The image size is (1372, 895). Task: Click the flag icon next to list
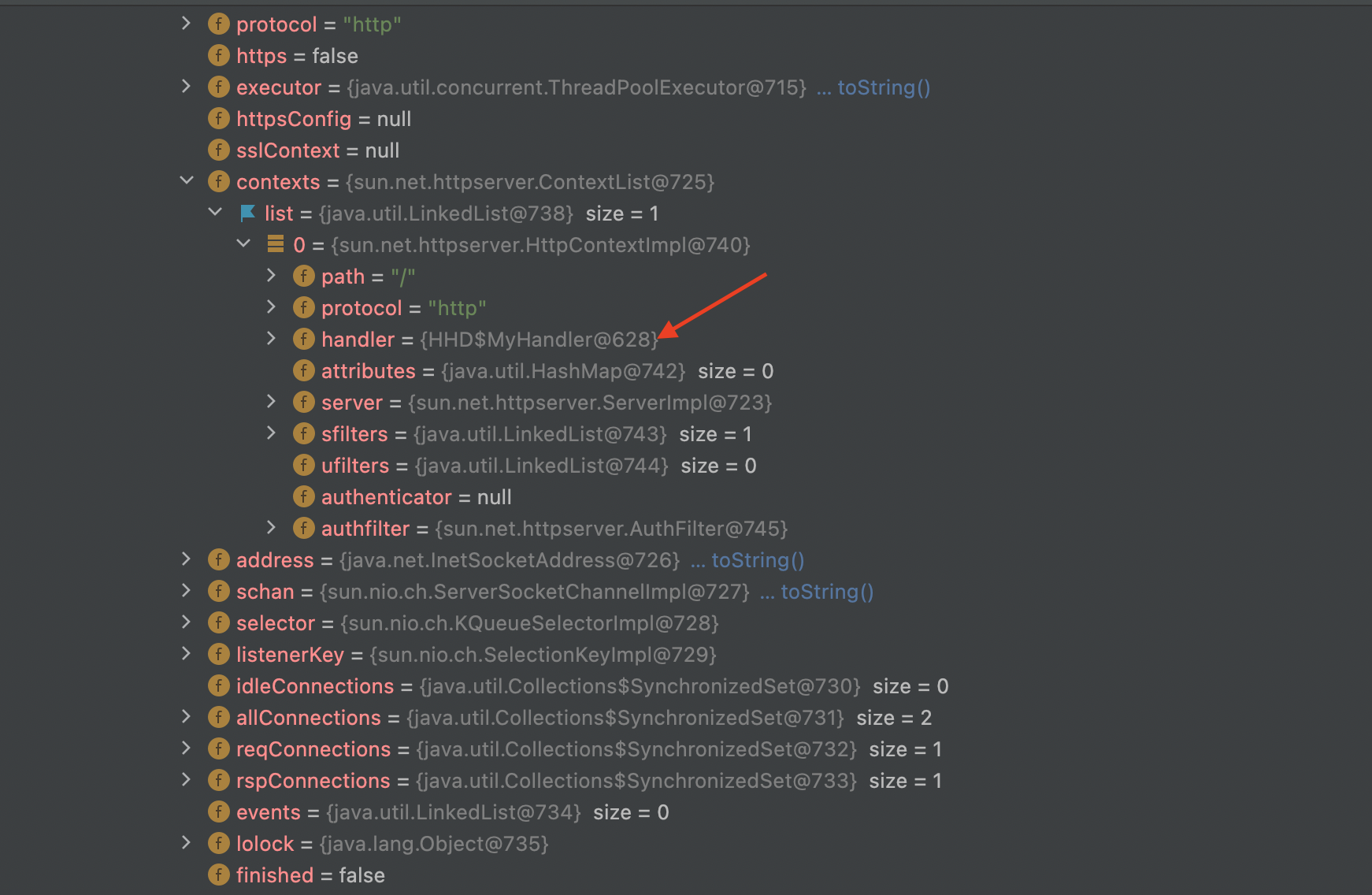[x=247, y=213]
